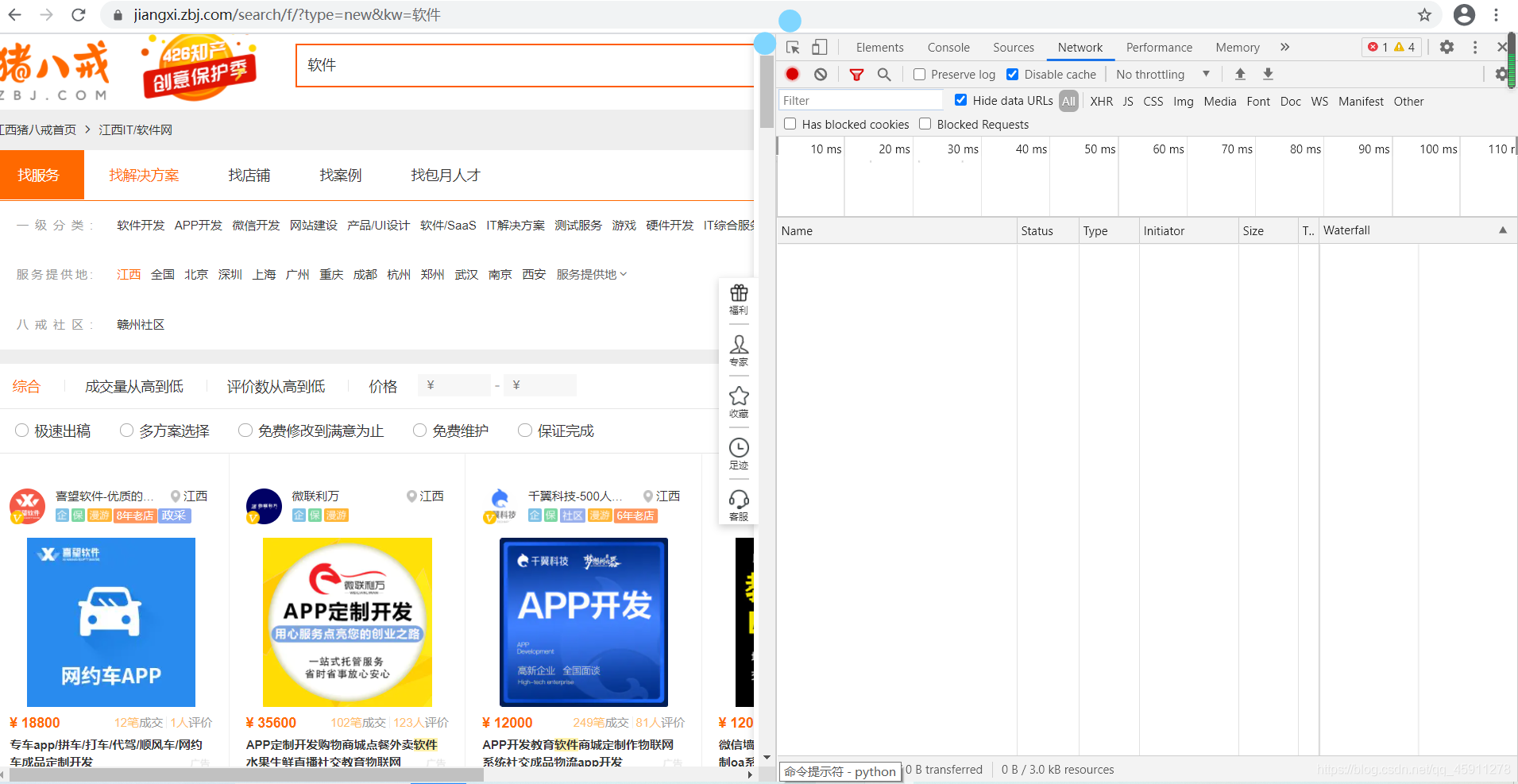Filter requests by XHR
Viewport: 1518px width, 784px height.
(1101, 101)
